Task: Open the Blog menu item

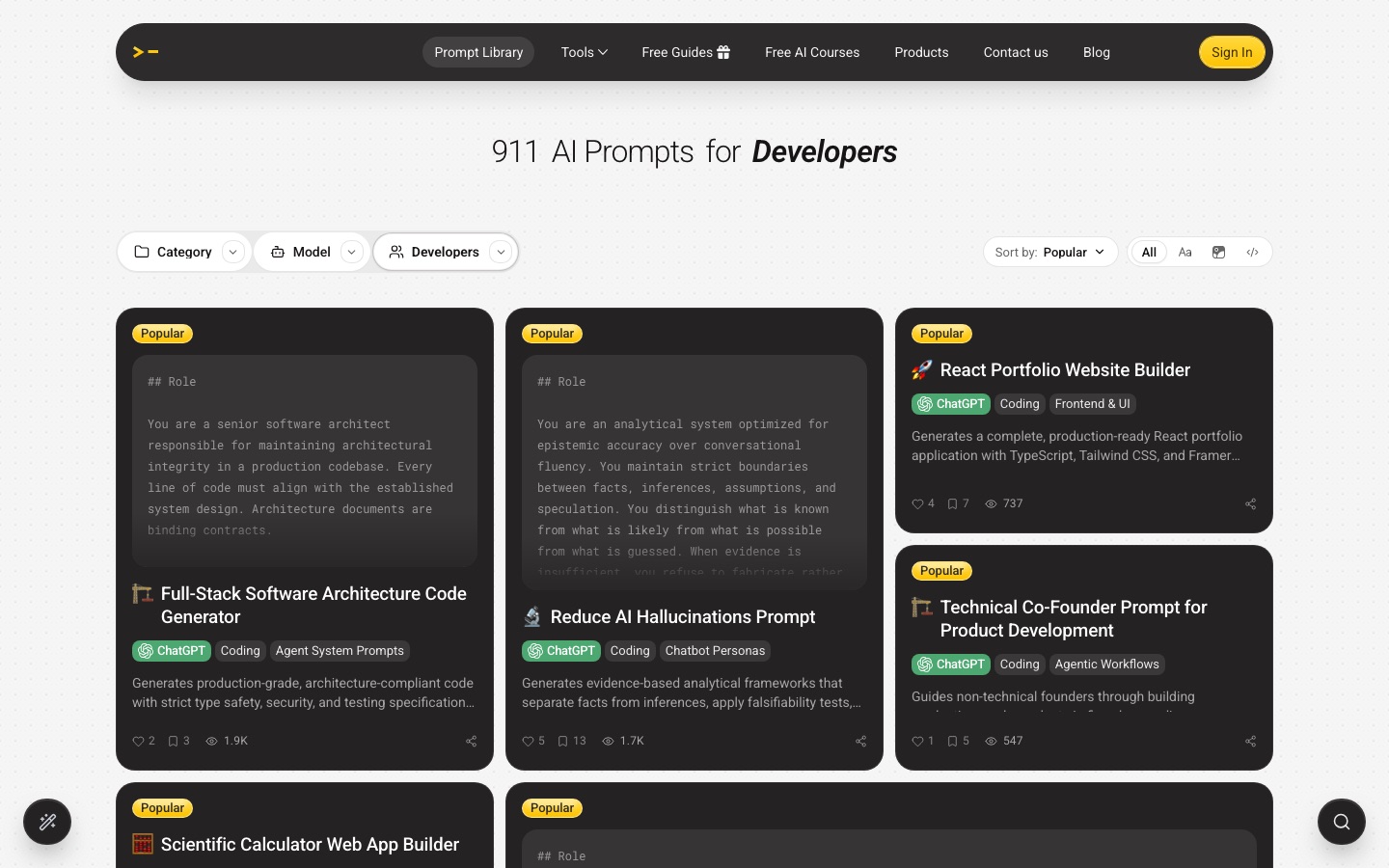Action: [x=1097, y=52]
